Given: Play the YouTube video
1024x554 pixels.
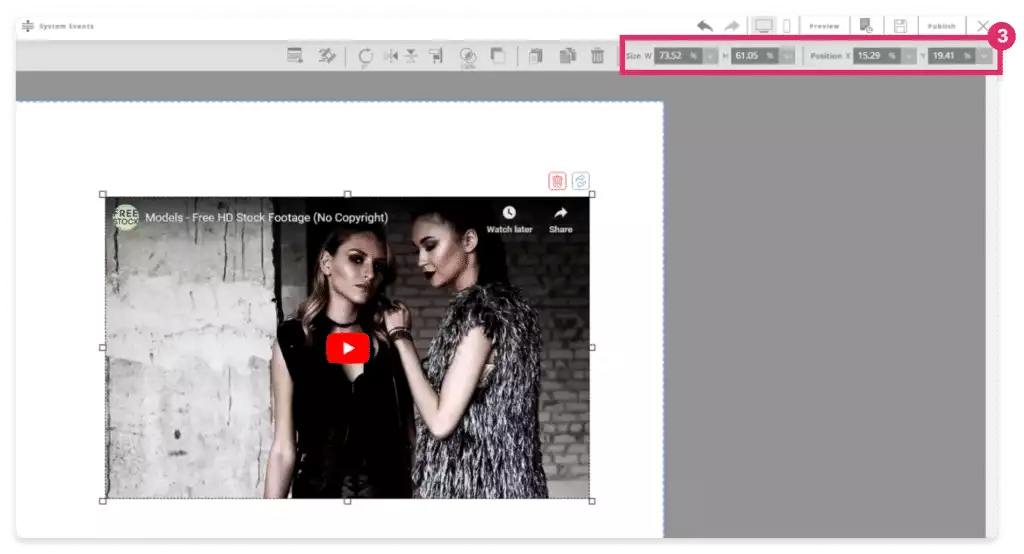Looking at the screenshot, I should pyautogui.click(x=347, y=348).
